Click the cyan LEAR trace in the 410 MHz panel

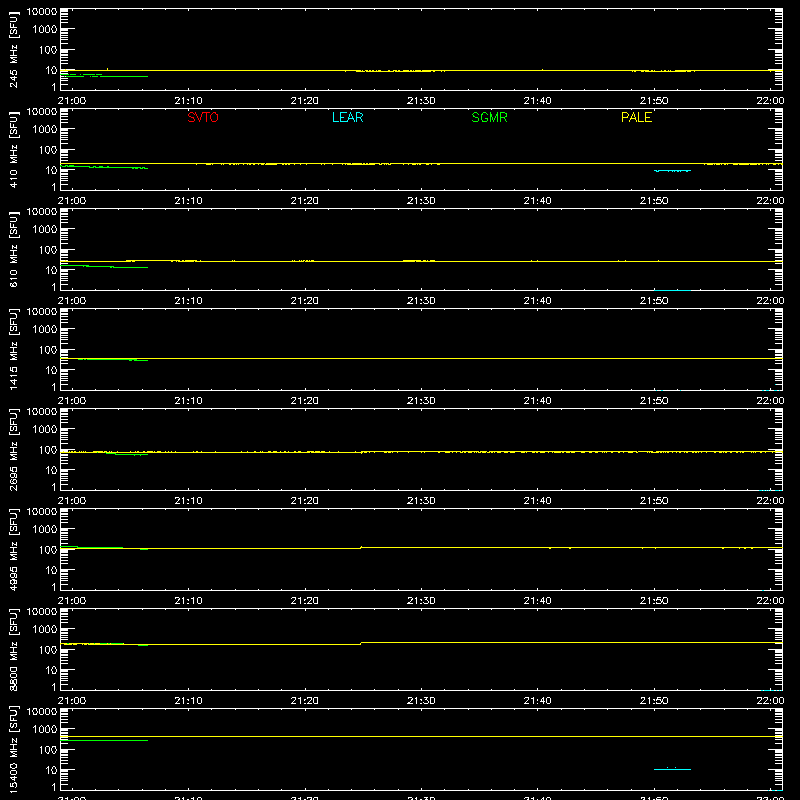point(672,171)
